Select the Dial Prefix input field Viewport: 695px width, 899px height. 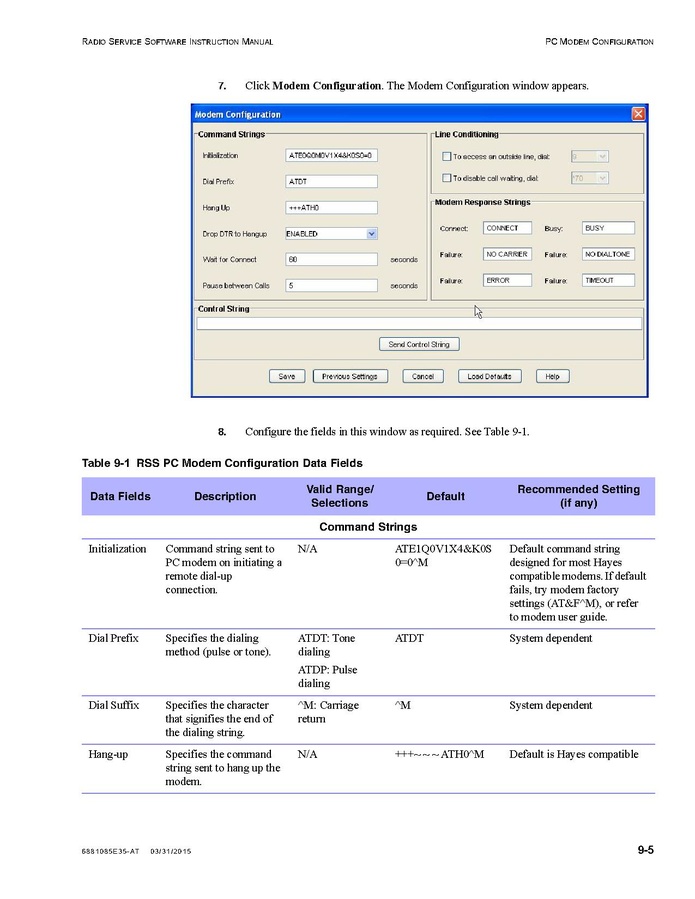pyautogui.click(x=331, y=182)
